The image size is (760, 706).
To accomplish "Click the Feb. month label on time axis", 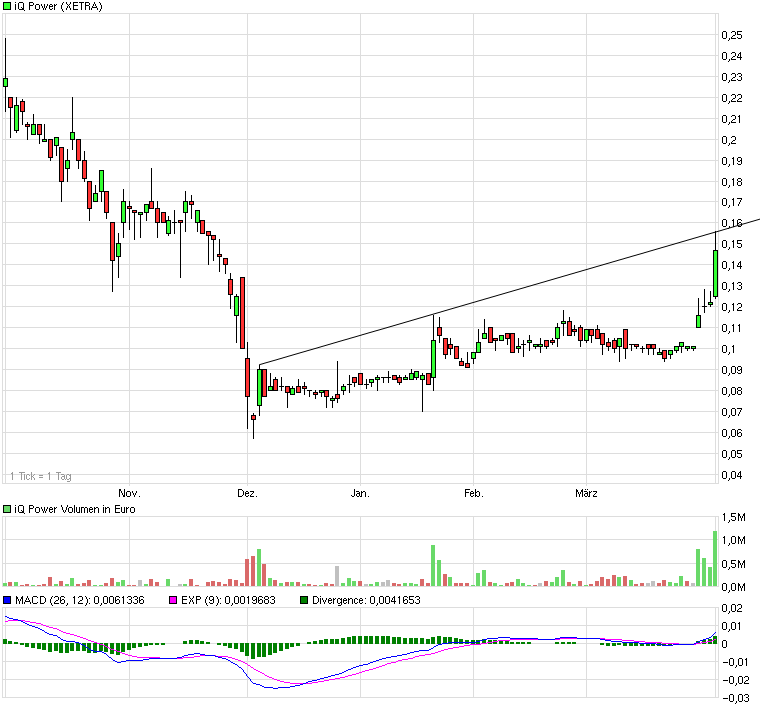I will 473,493.
